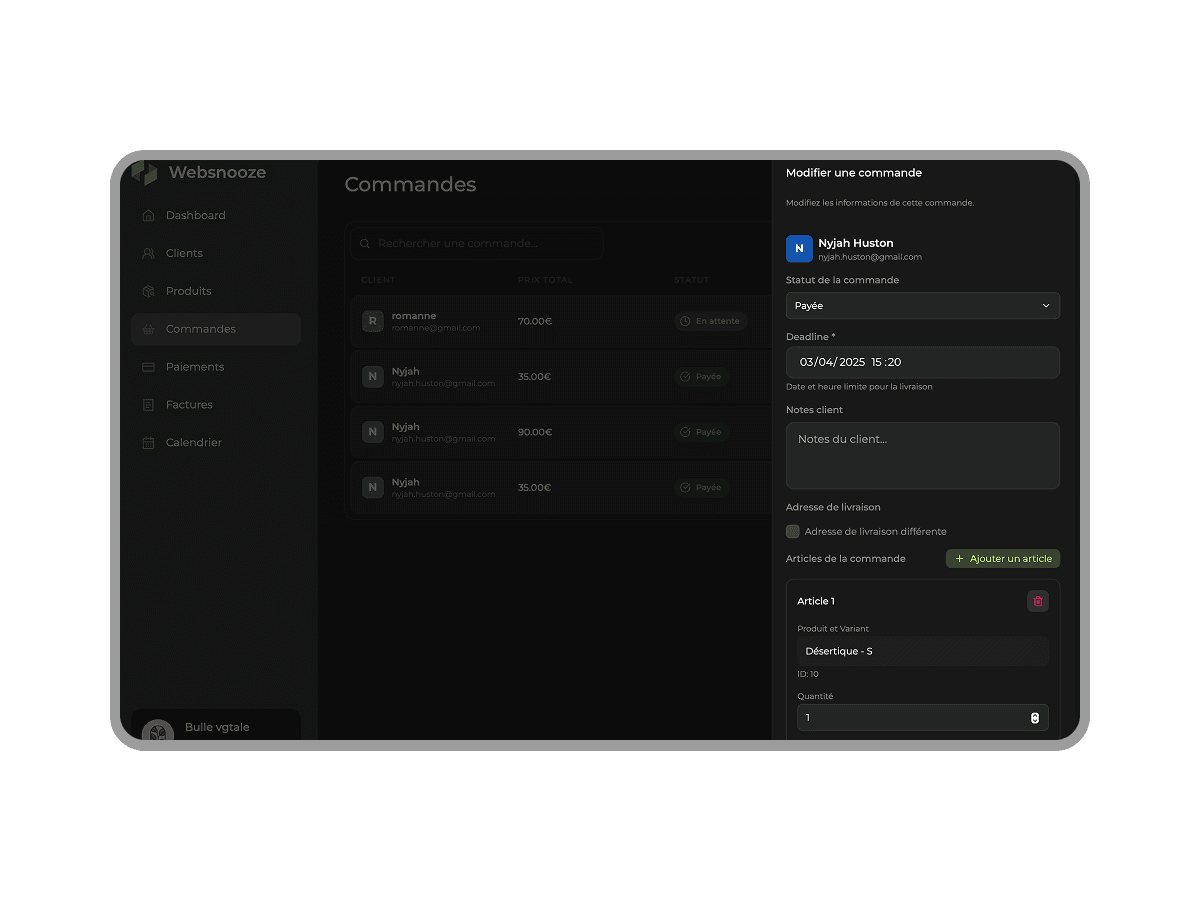
Task: Click the Factures document icon
Action: pos(148,405)
